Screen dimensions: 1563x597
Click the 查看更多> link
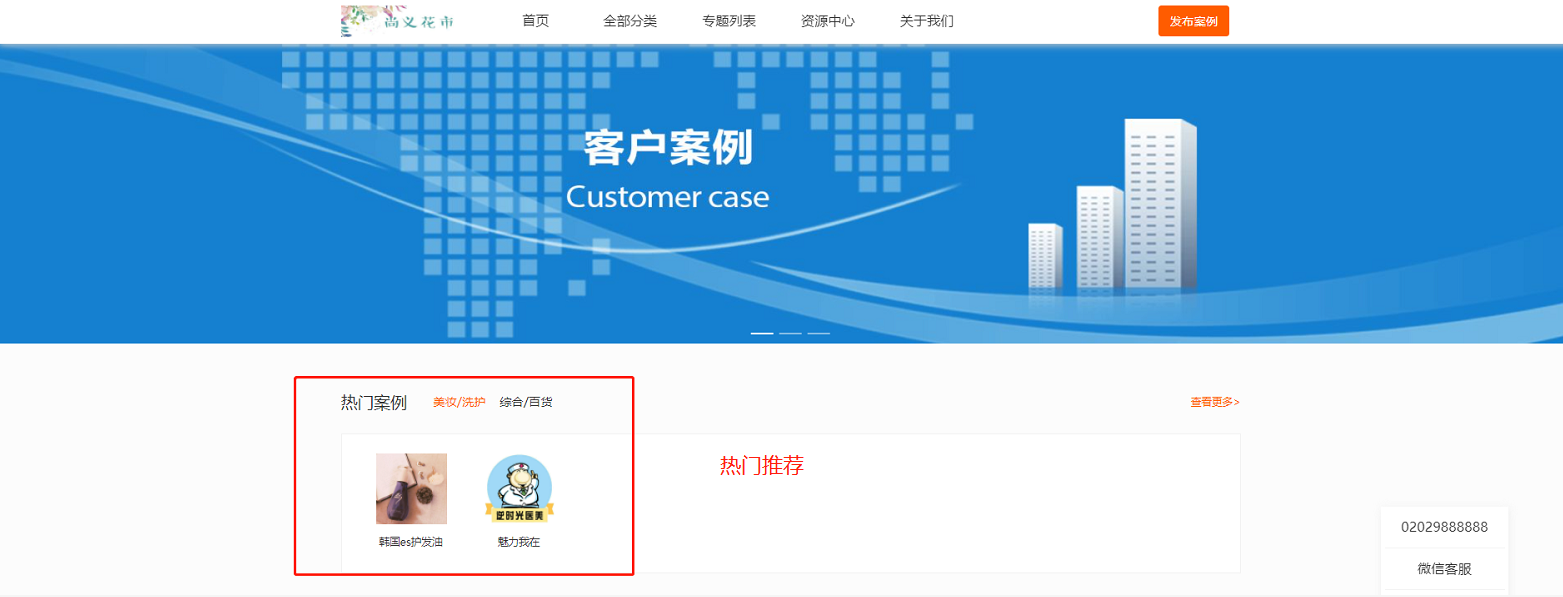point(1215,402)
